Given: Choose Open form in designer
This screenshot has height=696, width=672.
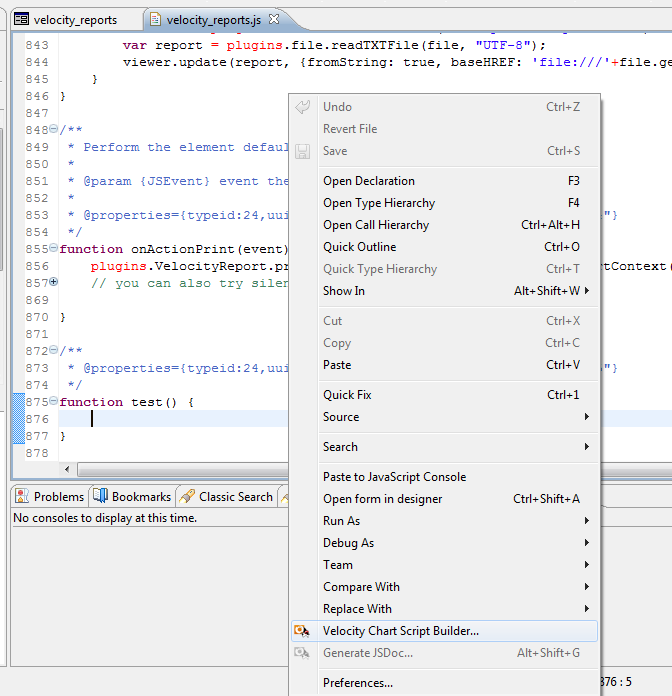Looking at the screenshot, I should coord(444,499).
